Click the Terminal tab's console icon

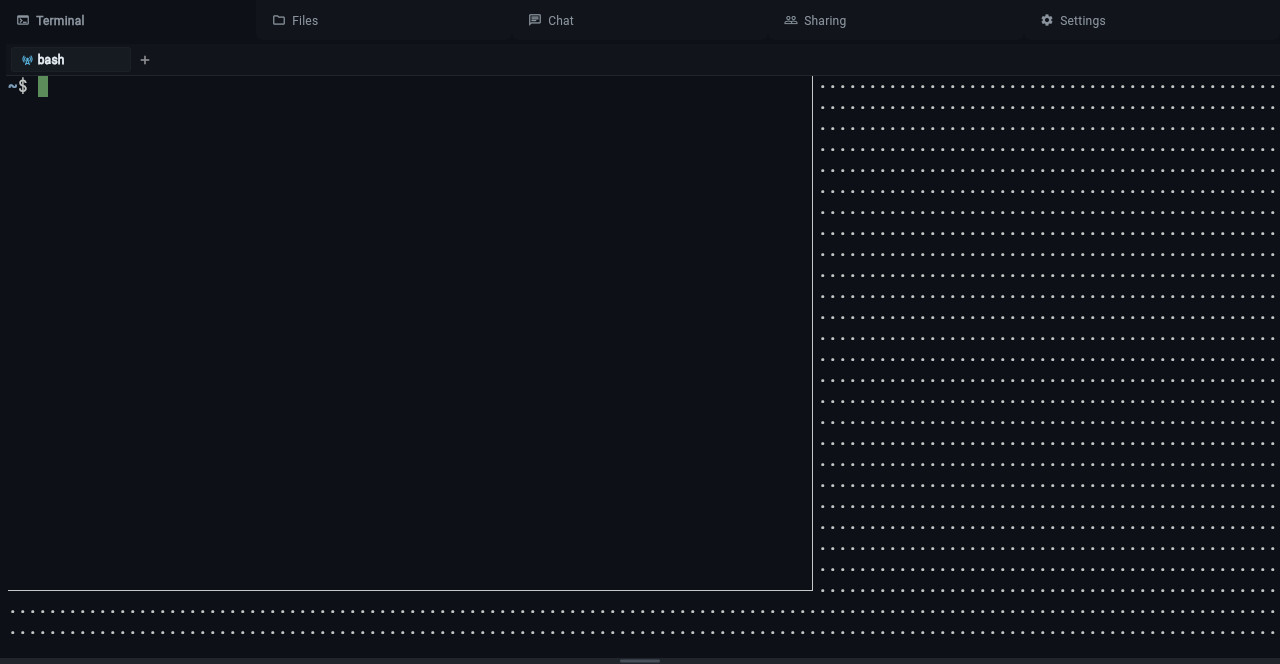pyautogui.click(x=23, y=20)
